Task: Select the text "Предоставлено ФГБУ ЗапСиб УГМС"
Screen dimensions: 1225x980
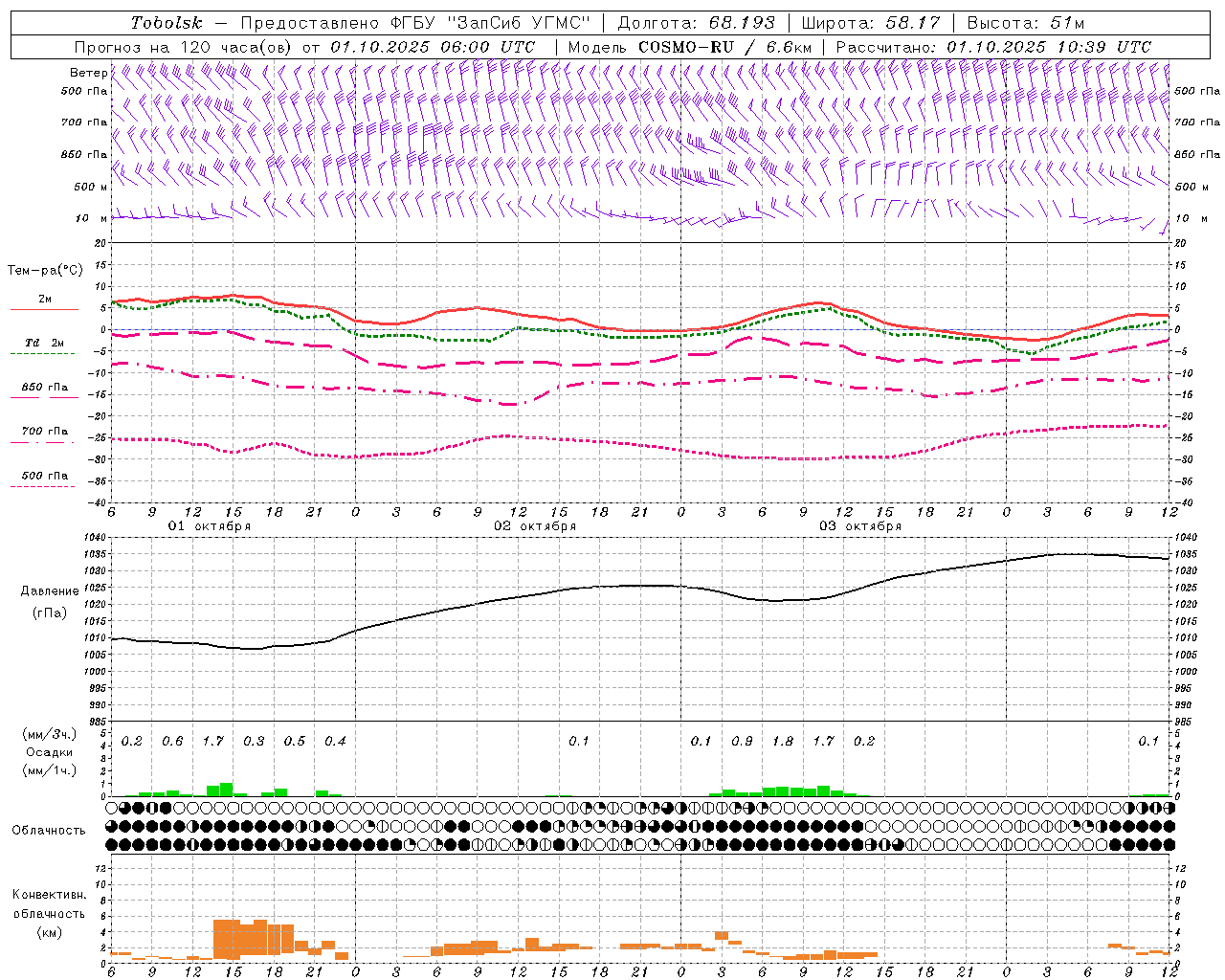Action: 415,23
